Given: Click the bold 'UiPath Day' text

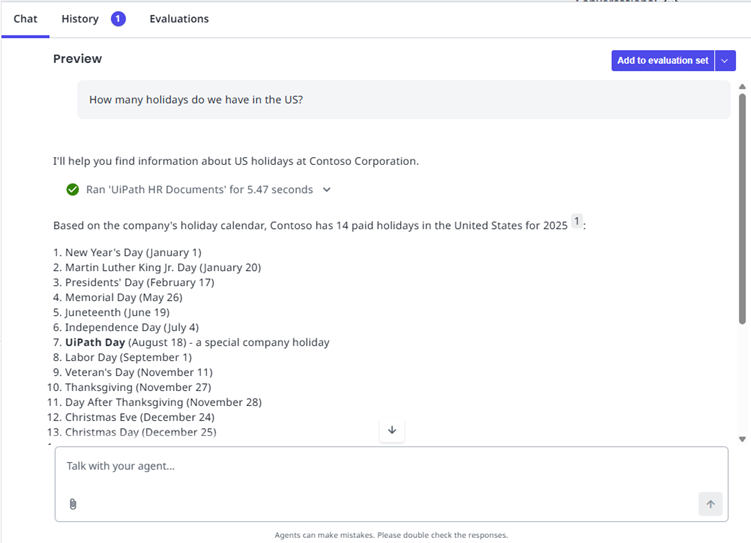Looking at the screenshot, I should (93, 342).
